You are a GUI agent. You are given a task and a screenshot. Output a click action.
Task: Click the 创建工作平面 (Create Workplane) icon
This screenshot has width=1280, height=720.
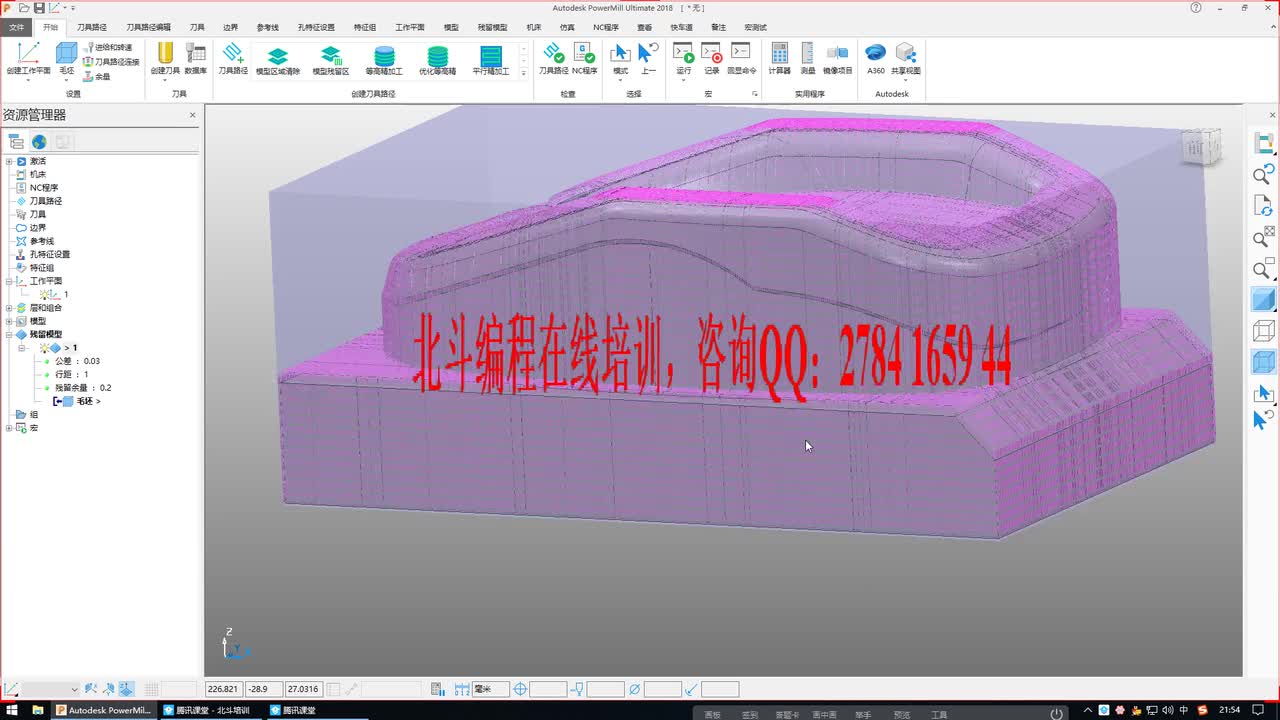point(28,53)
